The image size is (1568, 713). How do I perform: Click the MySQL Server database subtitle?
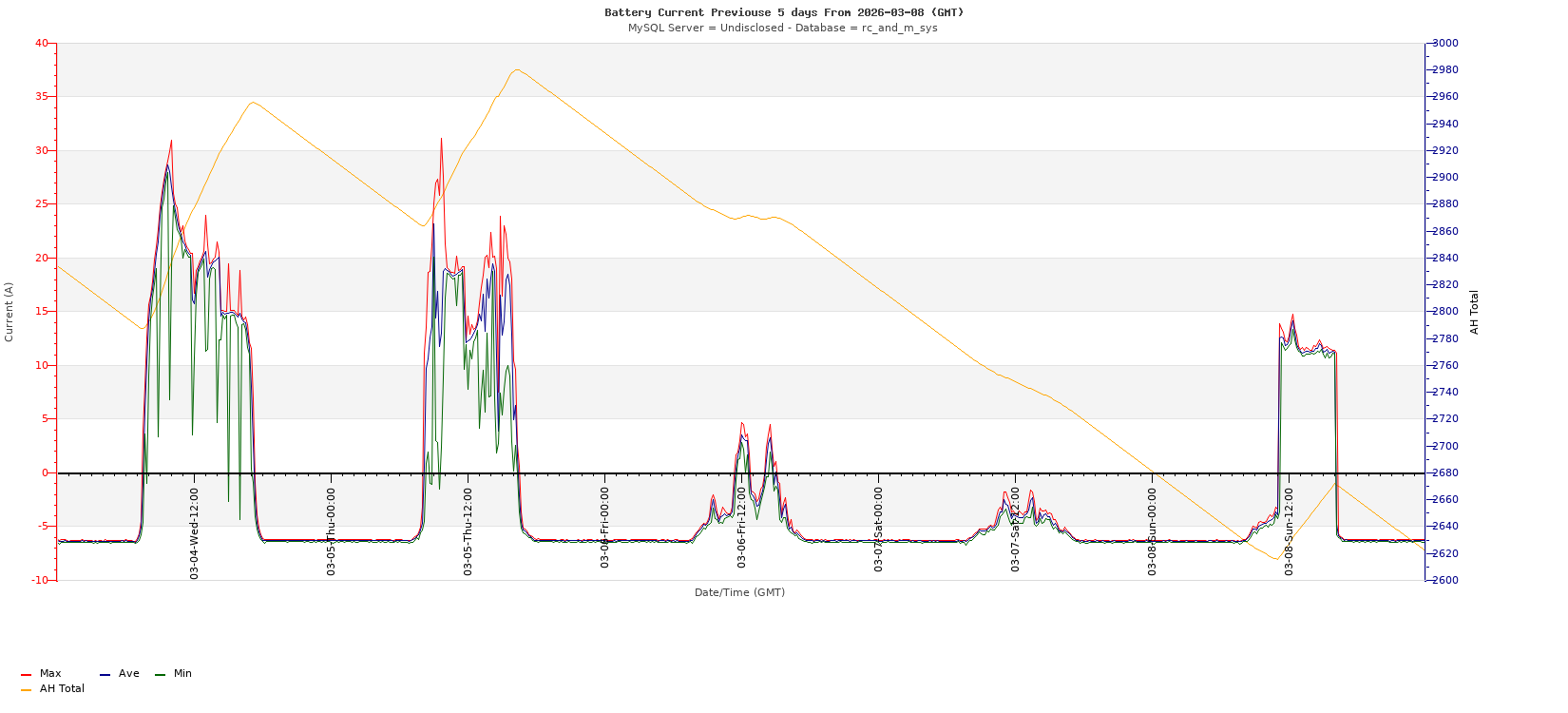pos(782,28)
